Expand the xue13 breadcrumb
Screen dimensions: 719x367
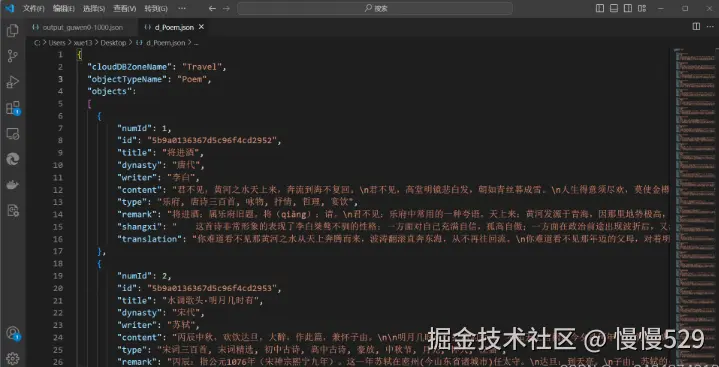(x=83, y=43)
